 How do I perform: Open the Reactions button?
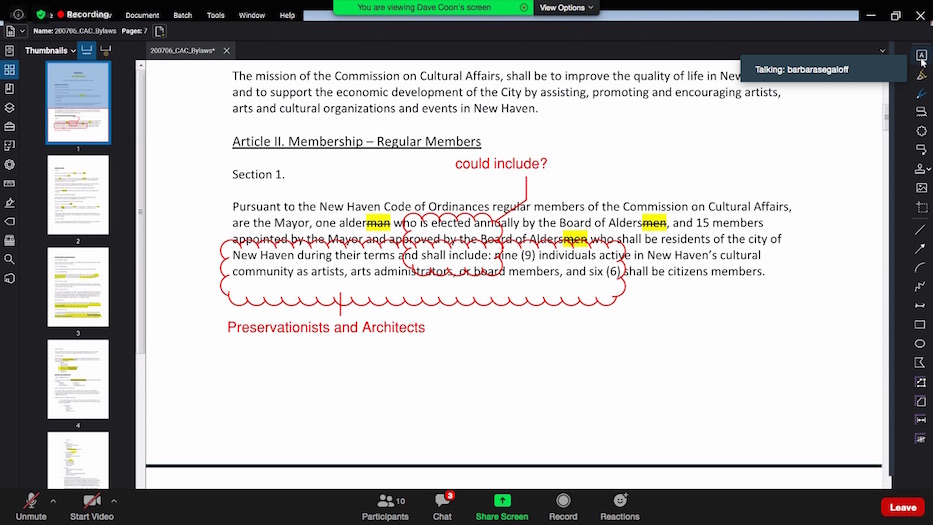619,507
